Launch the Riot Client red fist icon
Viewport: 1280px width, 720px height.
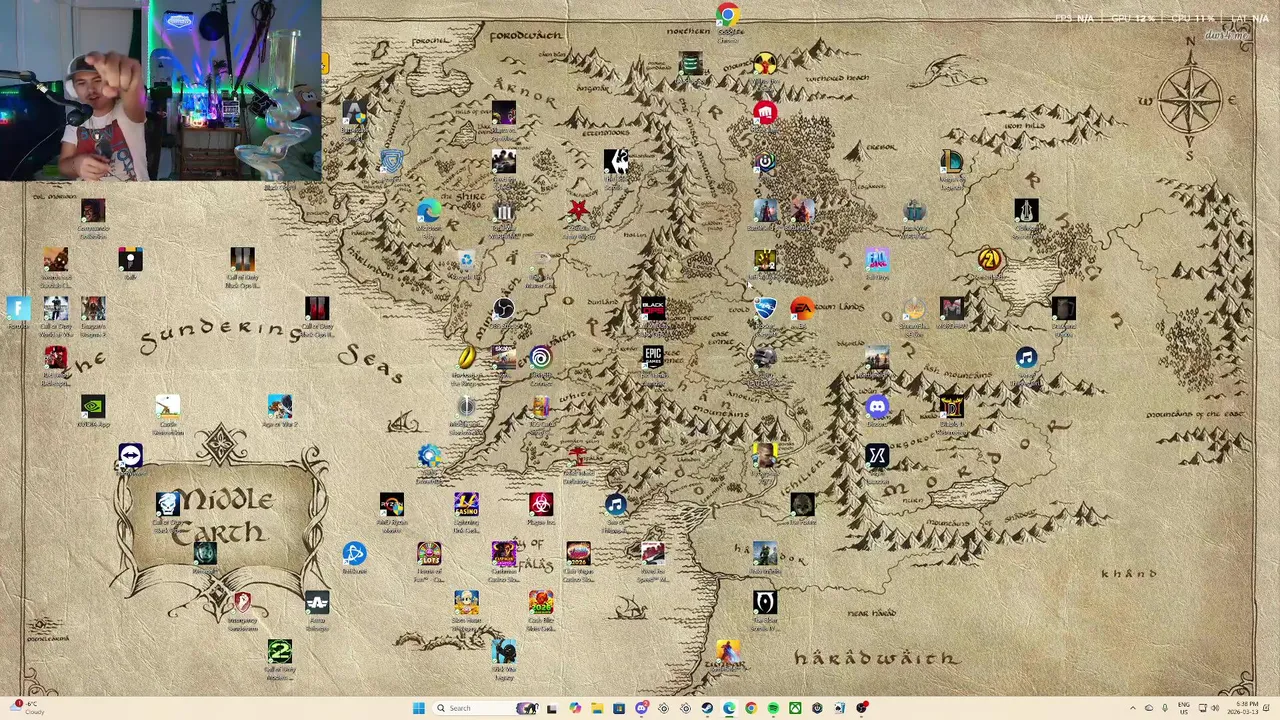pyautogui.click(x=765, y=113)
